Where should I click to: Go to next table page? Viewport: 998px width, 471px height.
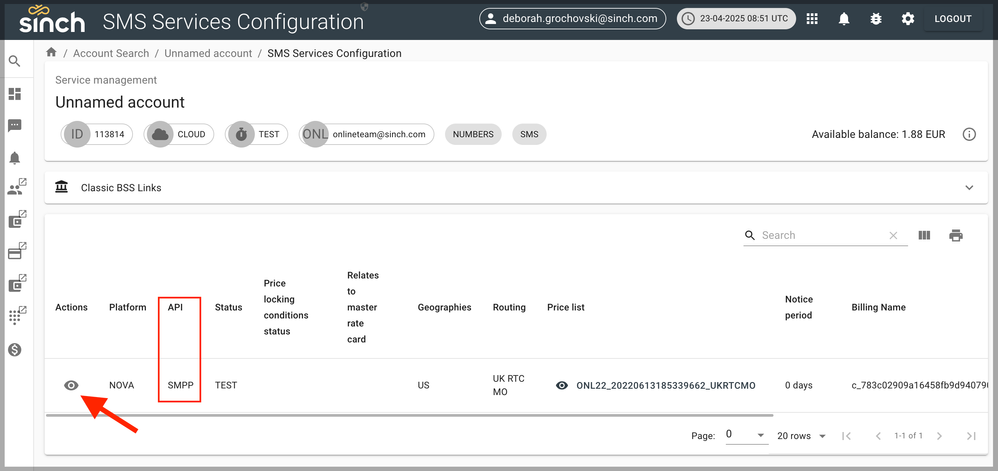[x=939, y=436]
